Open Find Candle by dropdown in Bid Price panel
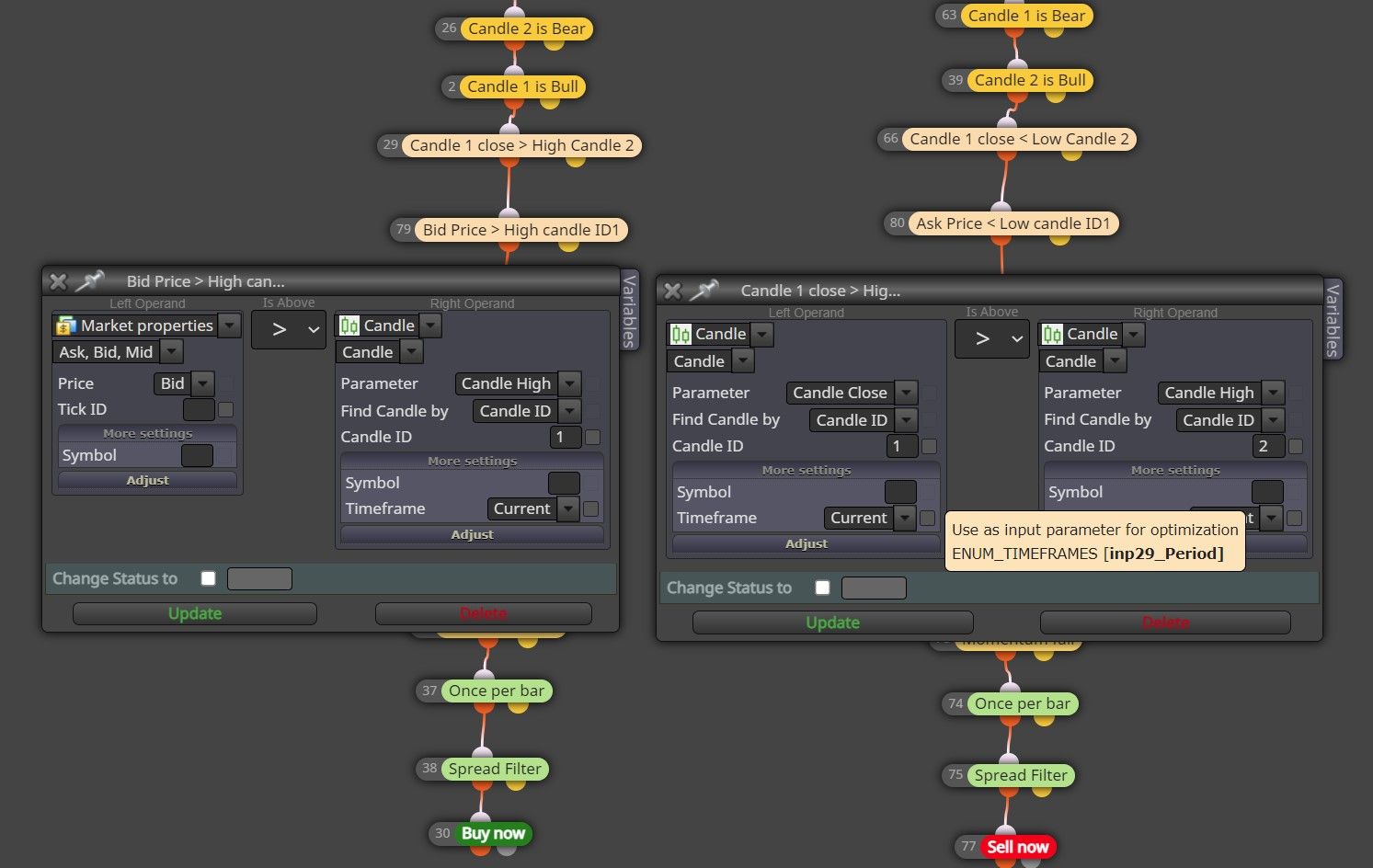The height and width of the screenshot is (868, 1373). [x=570, y=411]
